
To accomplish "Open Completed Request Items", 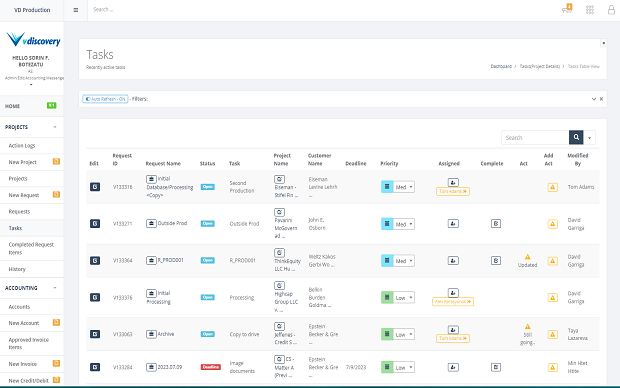I will tap(32, 248).
